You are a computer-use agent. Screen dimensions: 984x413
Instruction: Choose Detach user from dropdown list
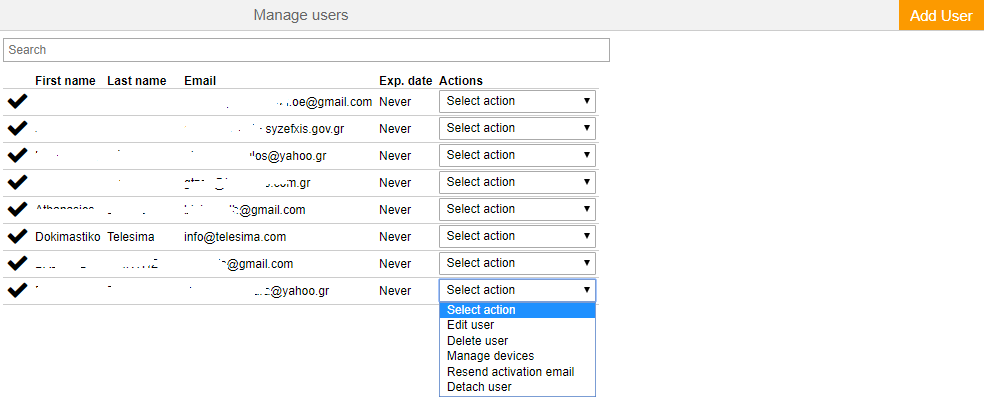517,387
